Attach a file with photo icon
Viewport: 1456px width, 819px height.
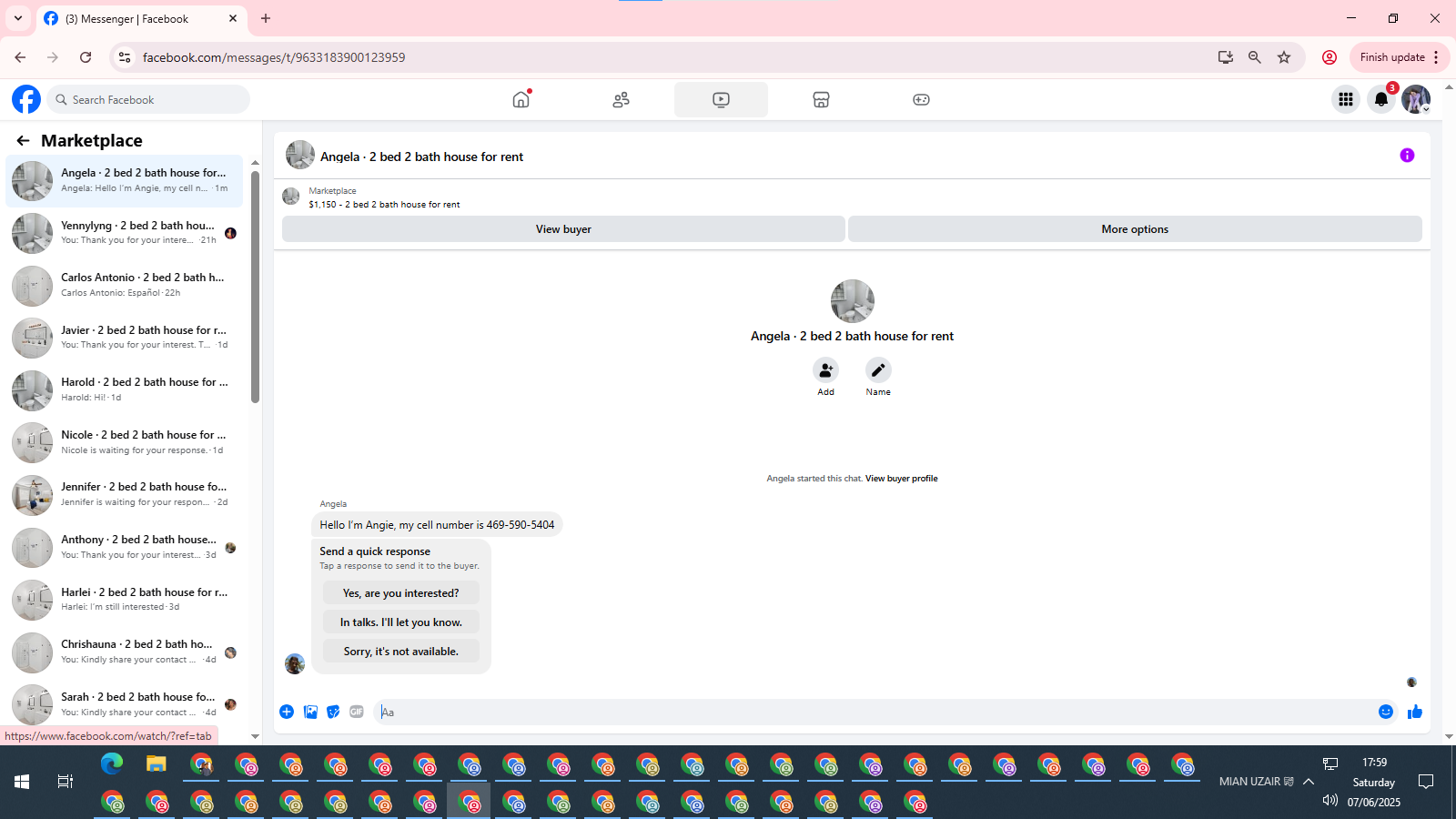click(x=310, y=712)
